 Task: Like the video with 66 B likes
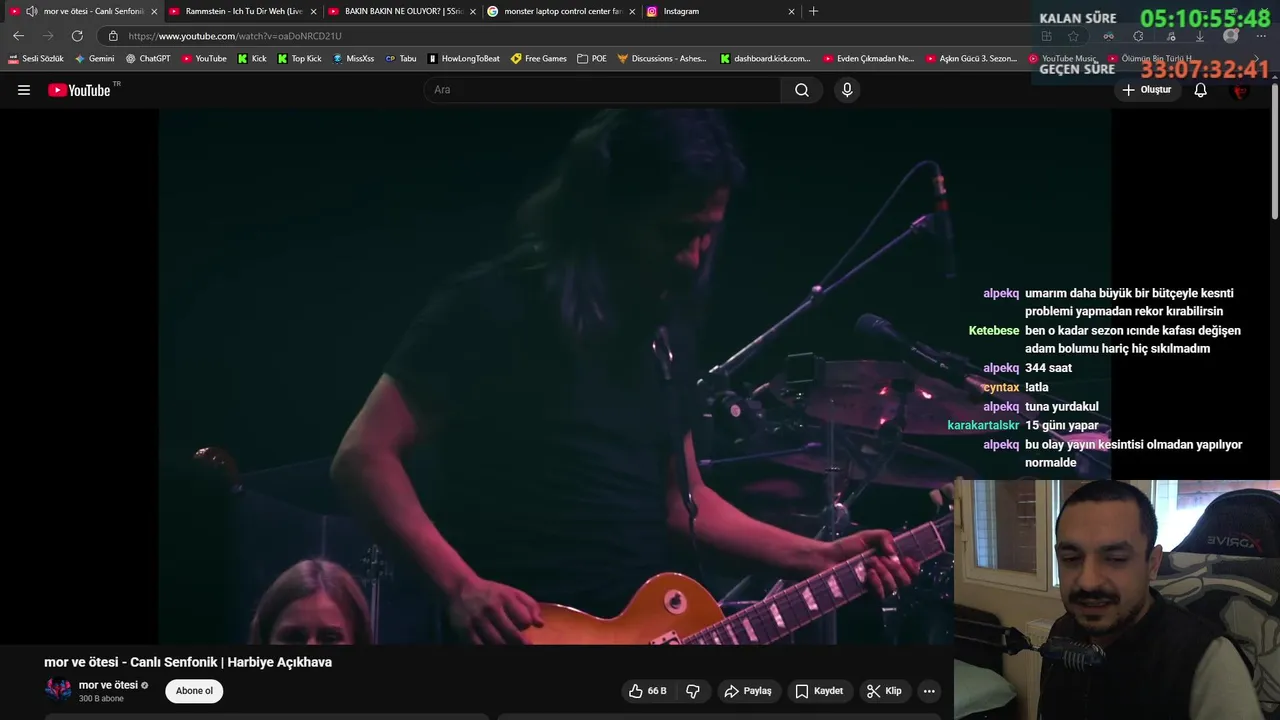(647, 691)
